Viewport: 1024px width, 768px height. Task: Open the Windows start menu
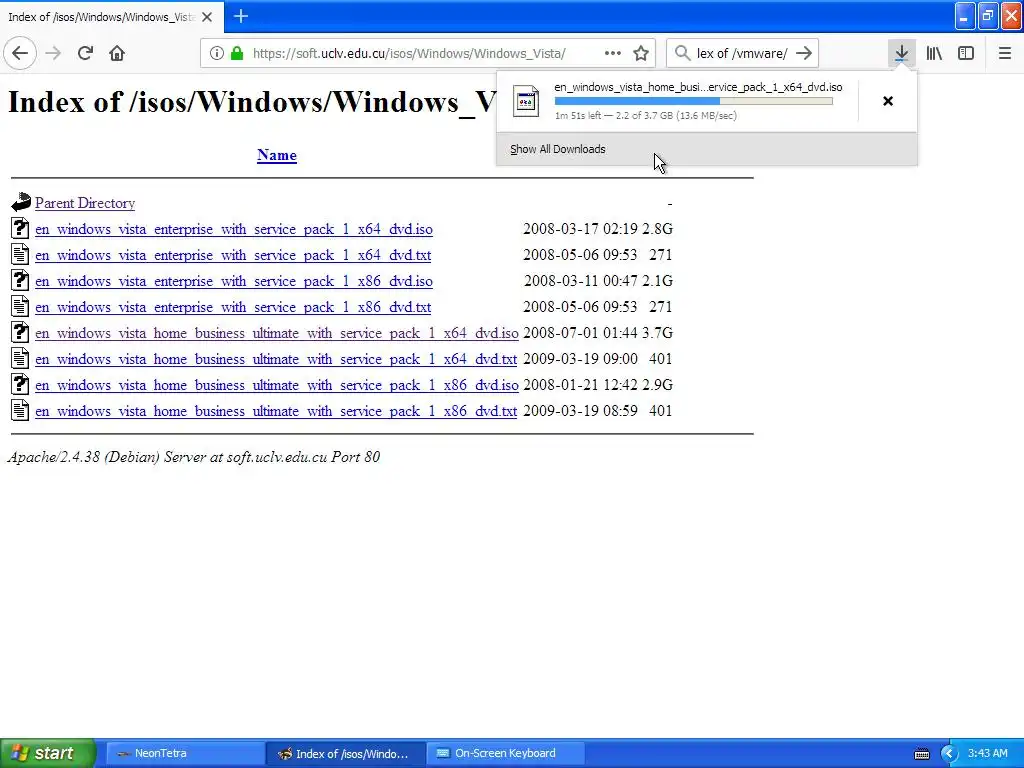[48, 753]
